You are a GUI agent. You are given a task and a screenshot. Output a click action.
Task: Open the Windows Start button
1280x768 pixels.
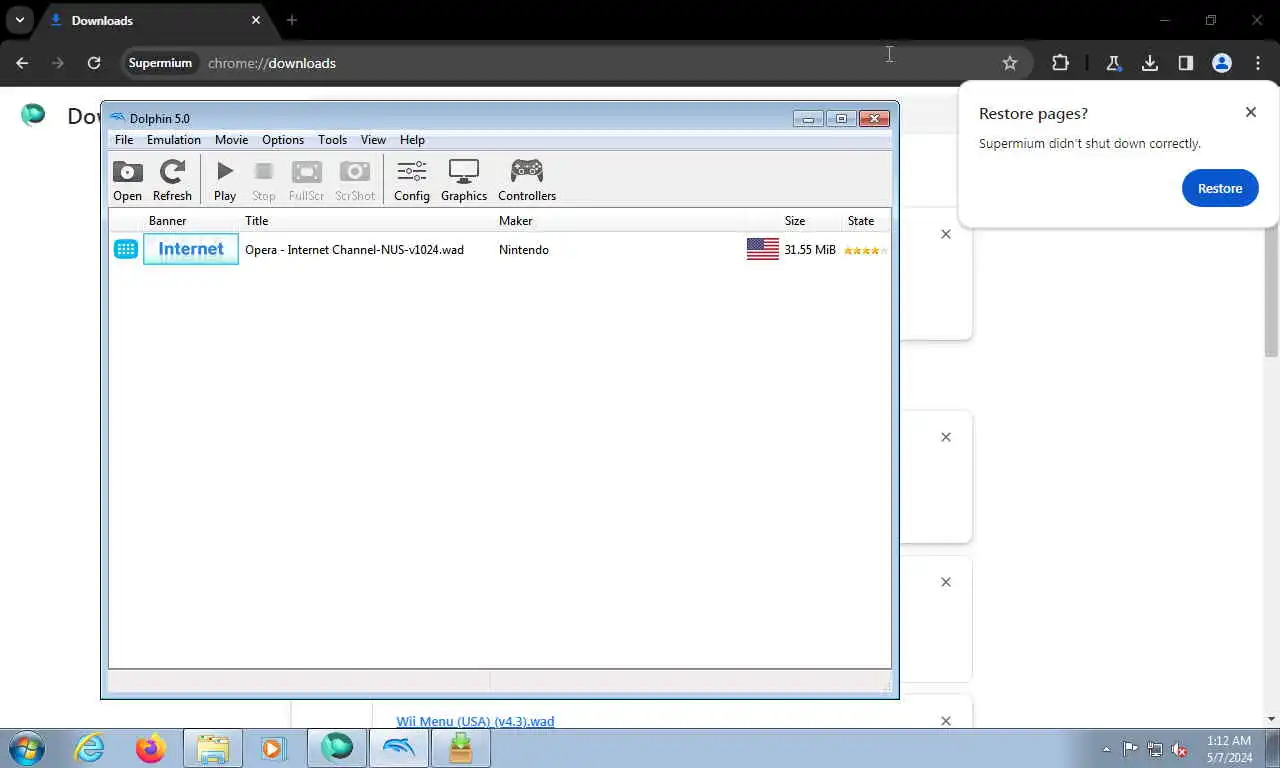pyautogui.click(x=27, y=748)
